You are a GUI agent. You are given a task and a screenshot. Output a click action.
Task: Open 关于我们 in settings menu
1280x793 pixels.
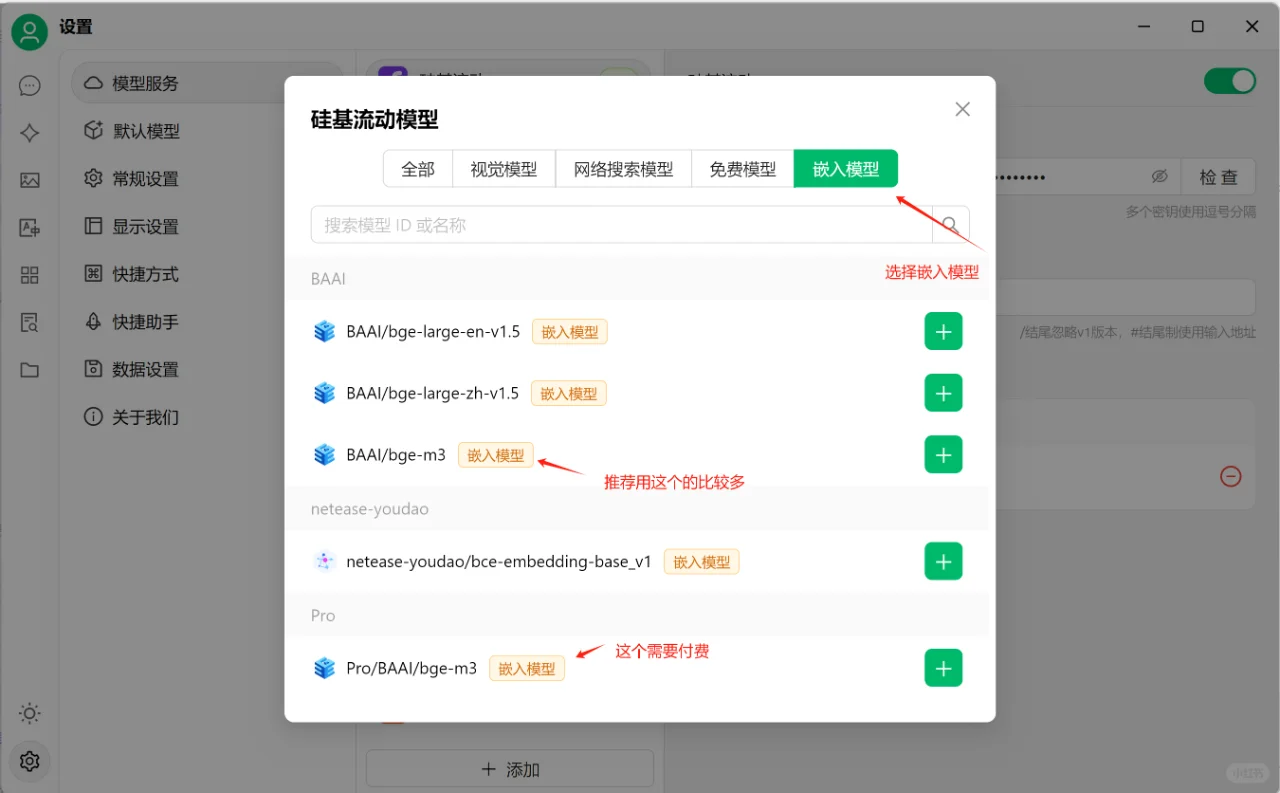(x=146, y=417)
